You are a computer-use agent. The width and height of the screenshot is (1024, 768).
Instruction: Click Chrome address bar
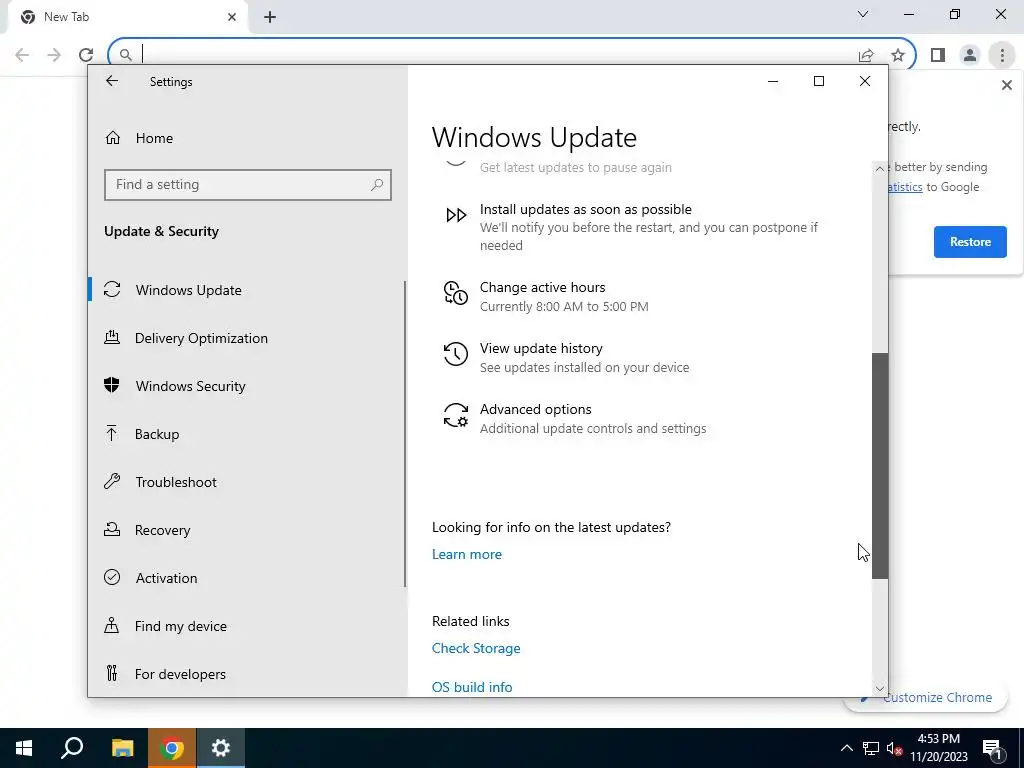point(496,55)
